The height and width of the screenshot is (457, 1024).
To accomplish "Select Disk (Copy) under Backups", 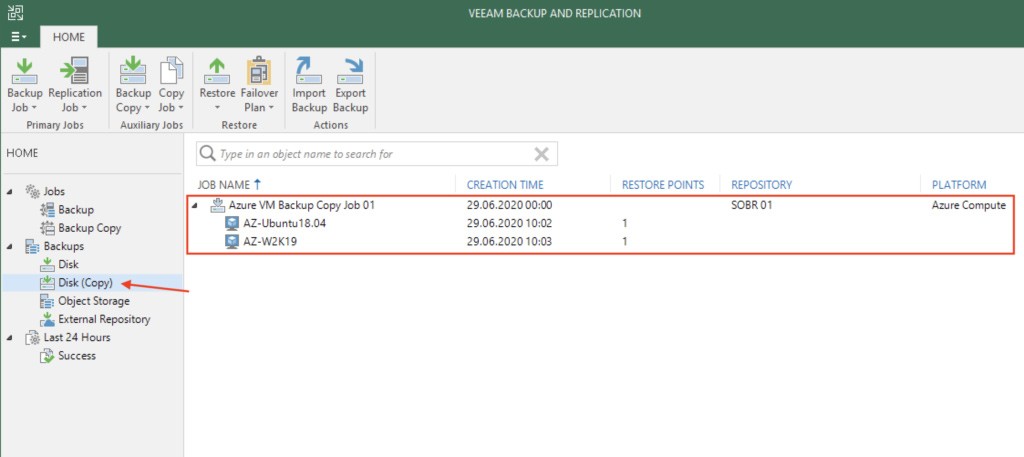I will [85, 283].
